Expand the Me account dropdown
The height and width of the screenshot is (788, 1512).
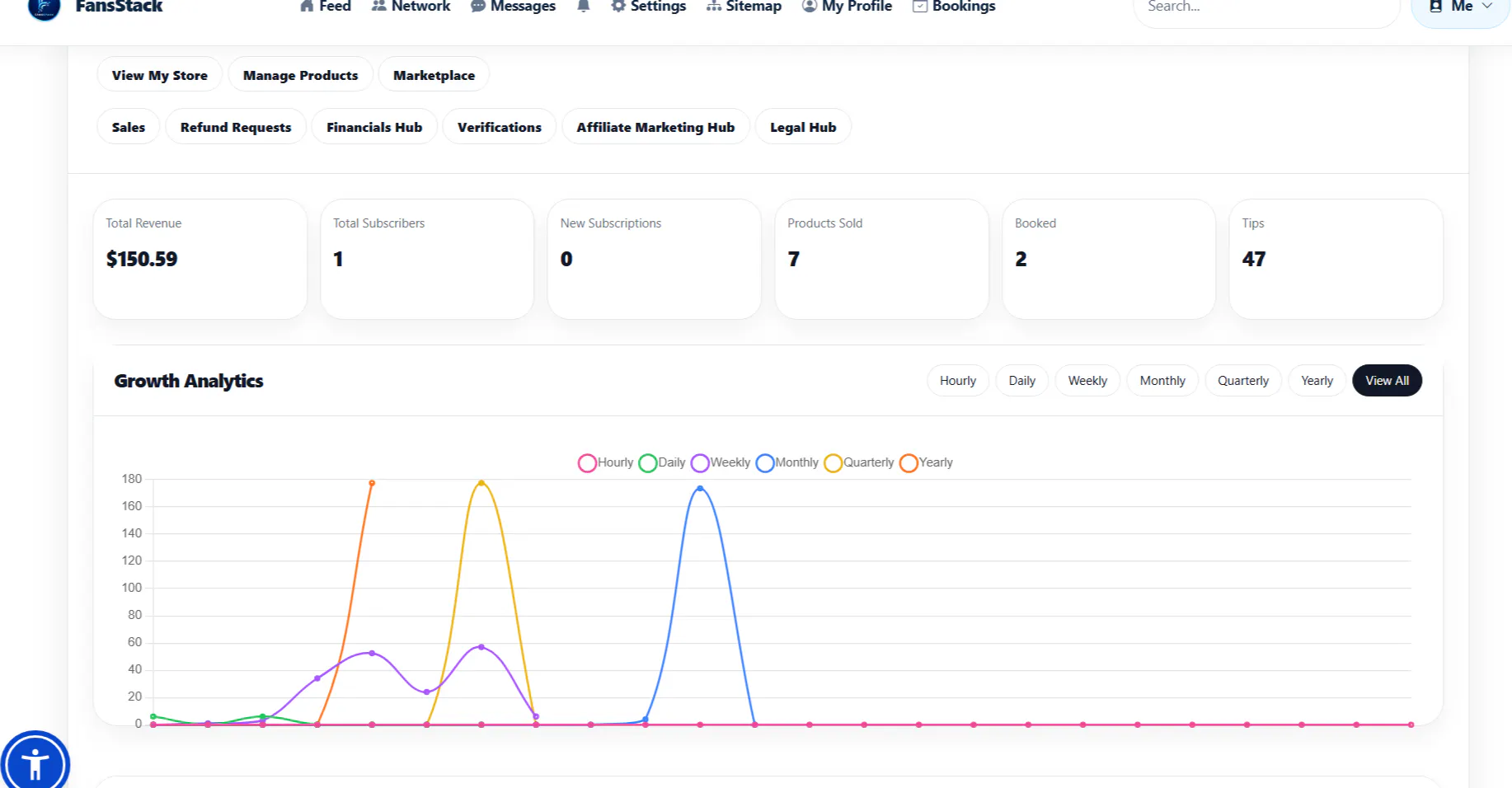click(1461, 8)
